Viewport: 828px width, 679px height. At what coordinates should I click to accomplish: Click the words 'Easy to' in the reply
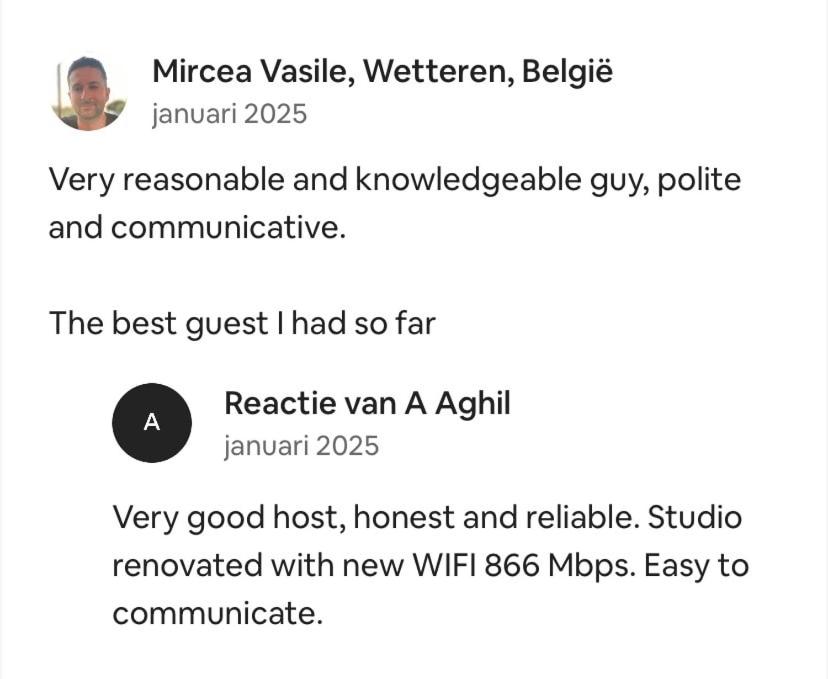[696, 565]
